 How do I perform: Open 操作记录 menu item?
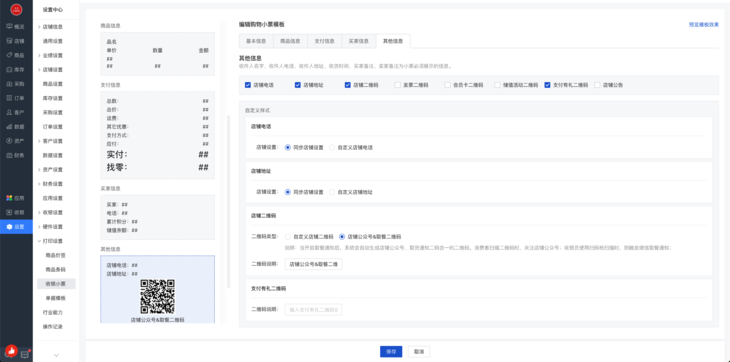coord(53,327)
